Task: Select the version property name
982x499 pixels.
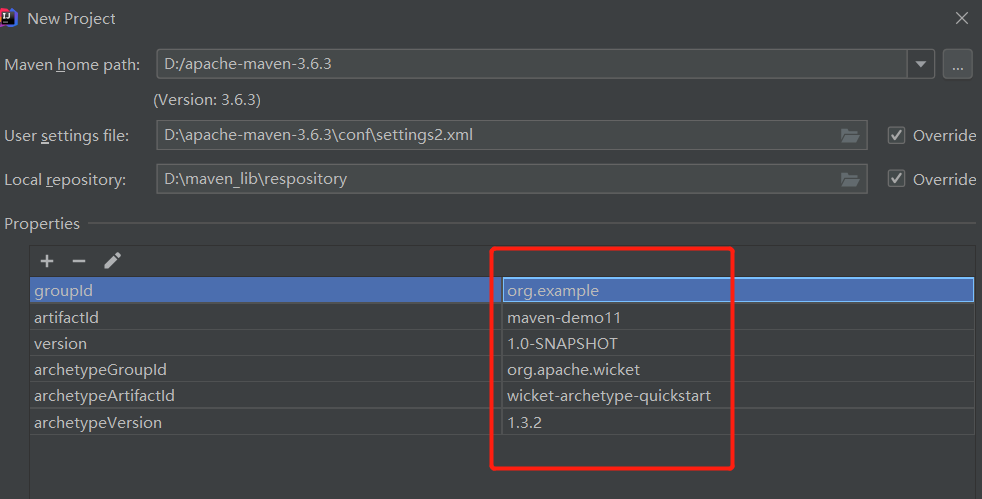Action: click(x=60, y=344)
